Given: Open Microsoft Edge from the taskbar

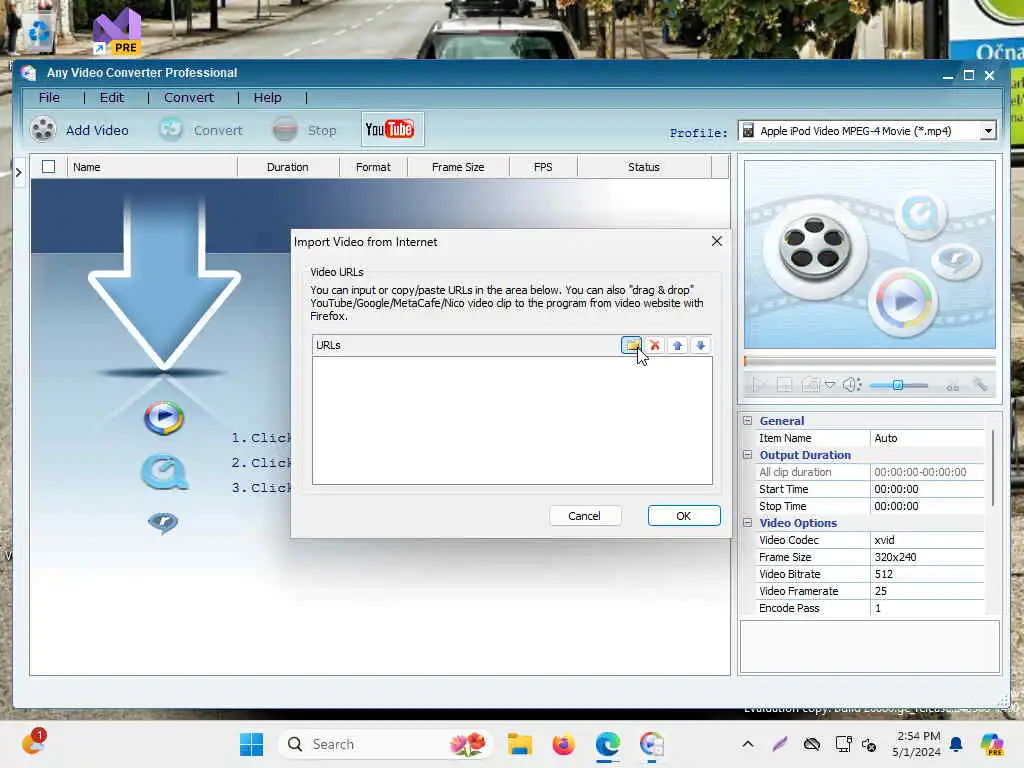Looking at the screenshot, I should 607,744.
